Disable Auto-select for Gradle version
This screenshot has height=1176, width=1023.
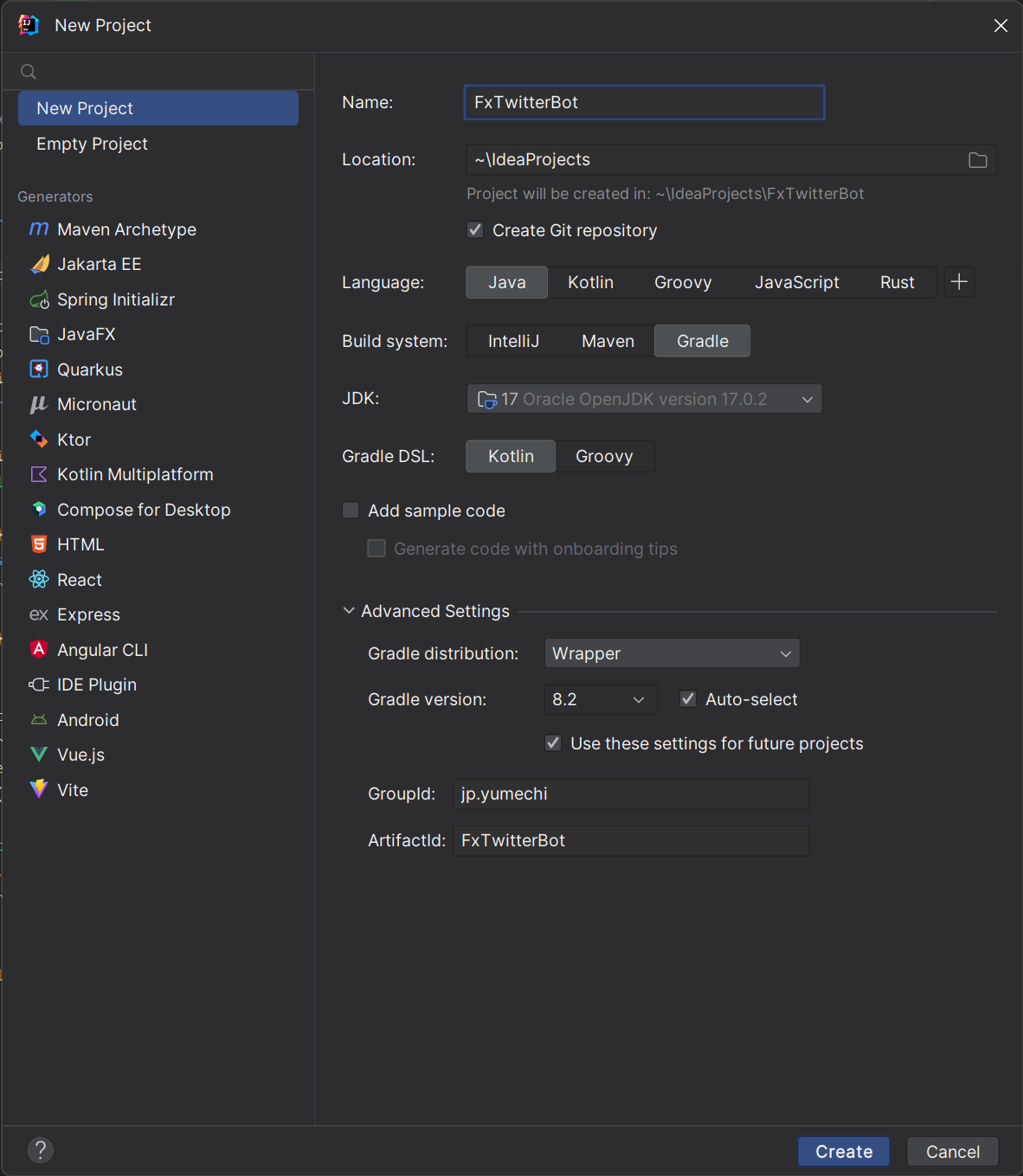(x=687, y=698)
